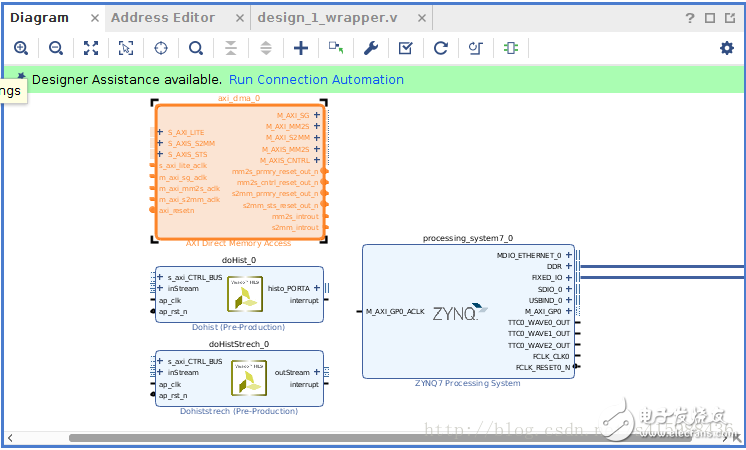Click the Vivado HLS logo in doHistStrech_0
The image size is (746, 450).
pyautogui.click(x=249, y=378)
